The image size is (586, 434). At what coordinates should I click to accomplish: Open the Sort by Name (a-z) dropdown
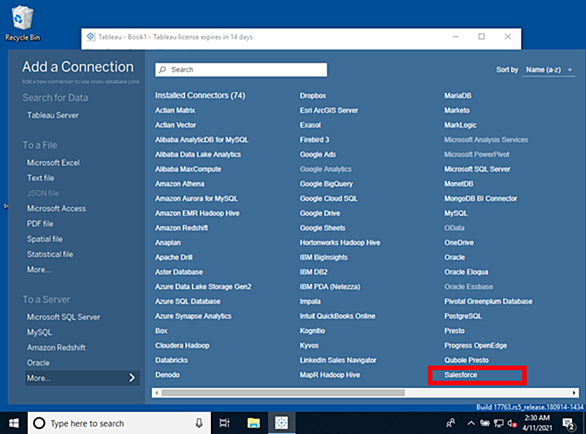[548, 70]
